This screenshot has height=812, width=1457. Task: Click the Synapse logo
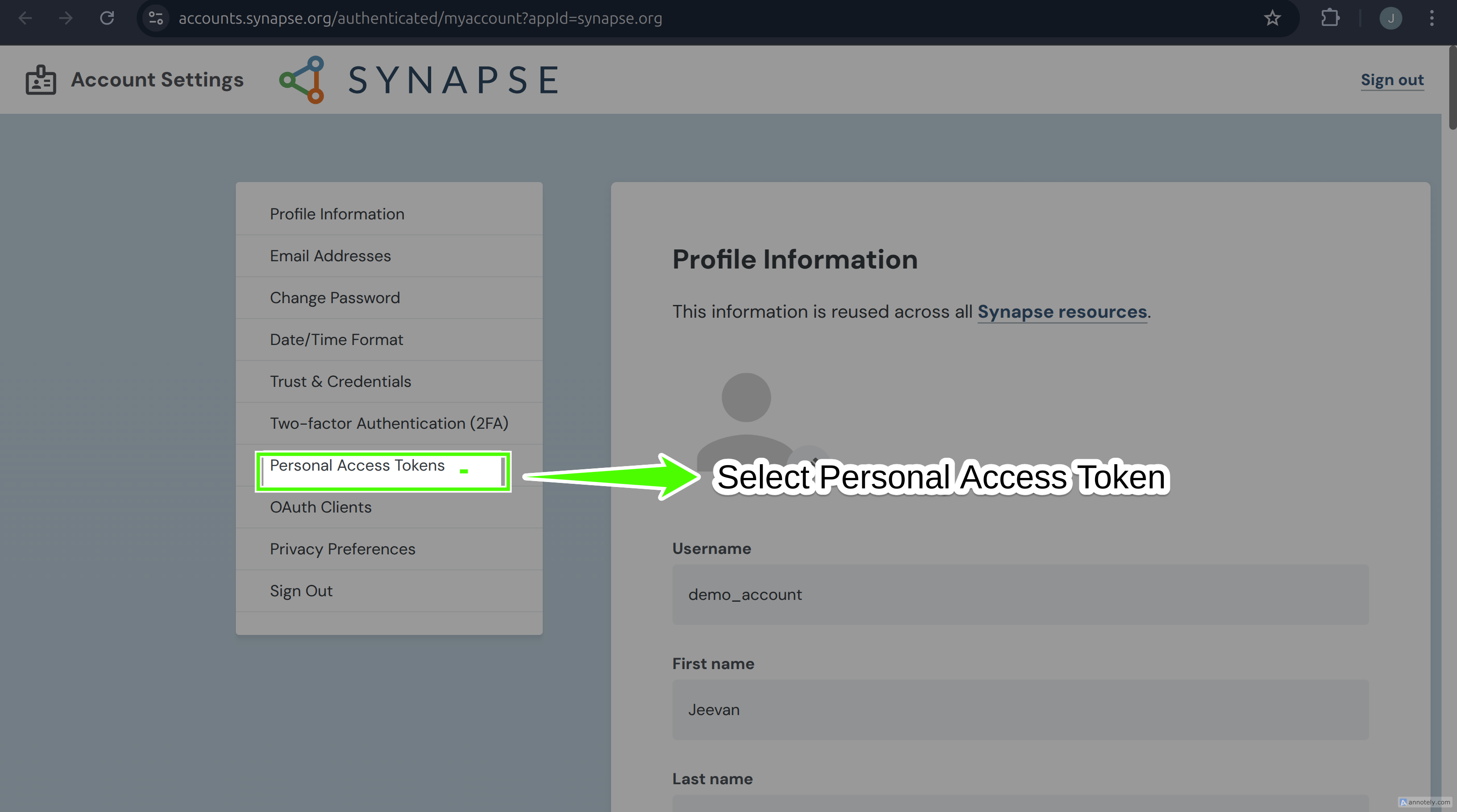coord(418,79)
